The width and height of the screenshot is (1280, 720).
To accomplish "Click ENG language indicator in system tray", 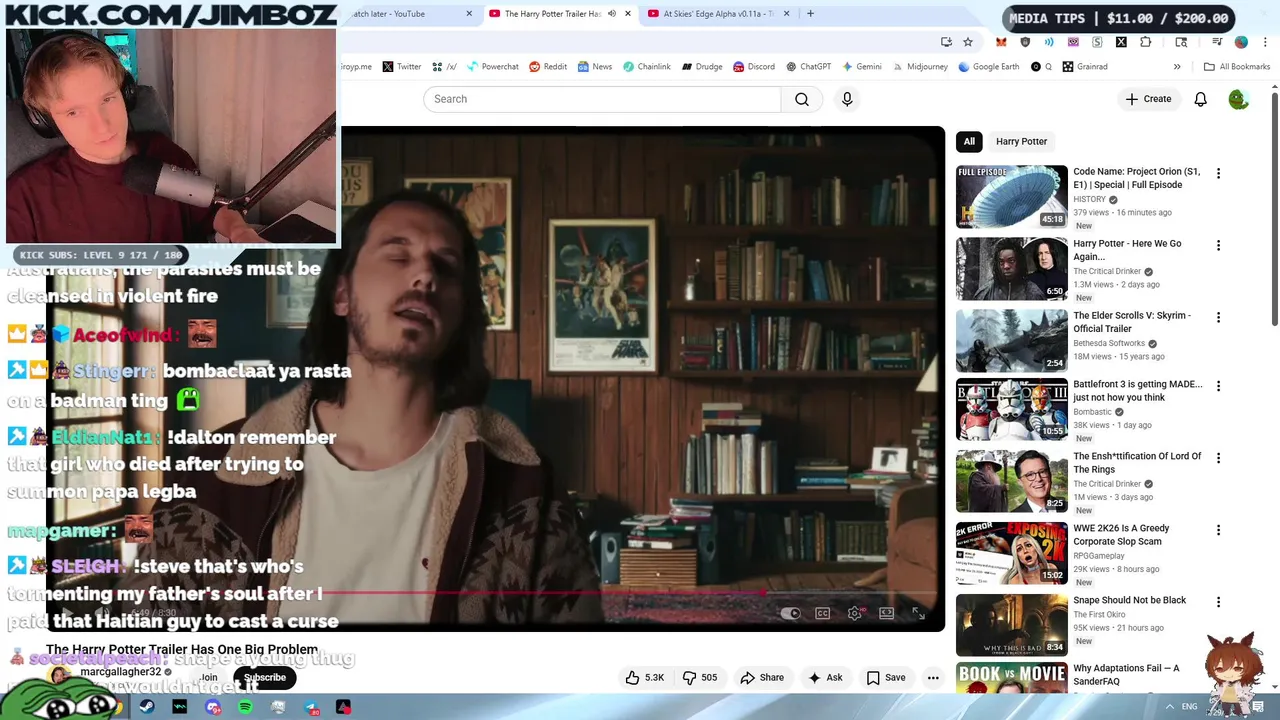I will click(1189, 707).
